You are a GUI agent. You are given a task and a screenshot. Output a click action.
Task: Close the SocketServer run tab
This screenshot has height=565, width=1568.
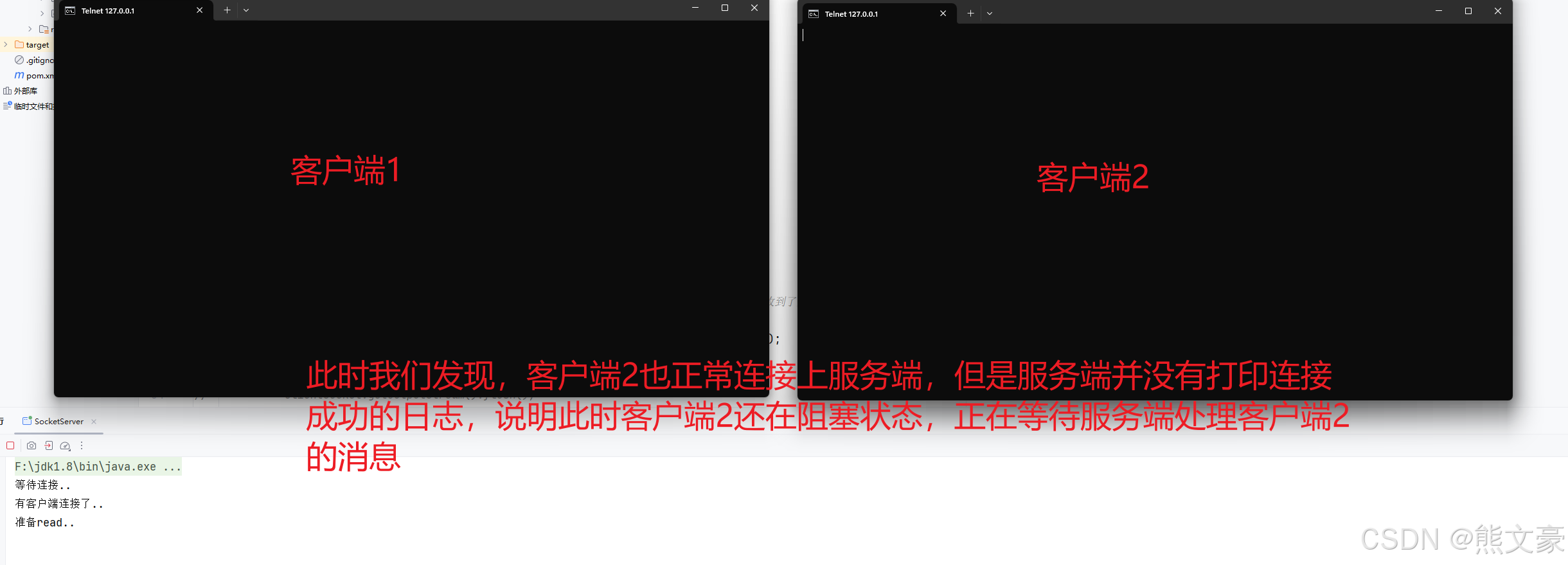click(x=94, y=422)
